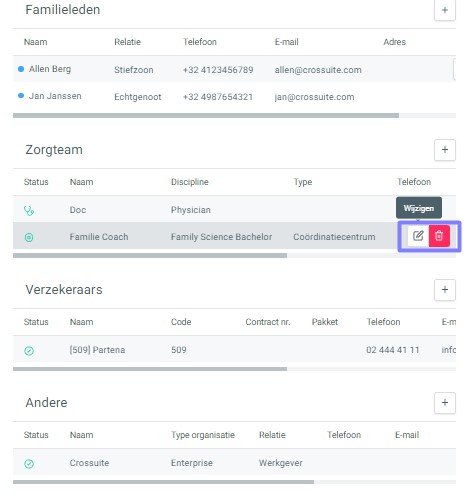Click the green status icon of Familie Coach
Viewport: 470px width, 500px height.
tap(29, 237)
